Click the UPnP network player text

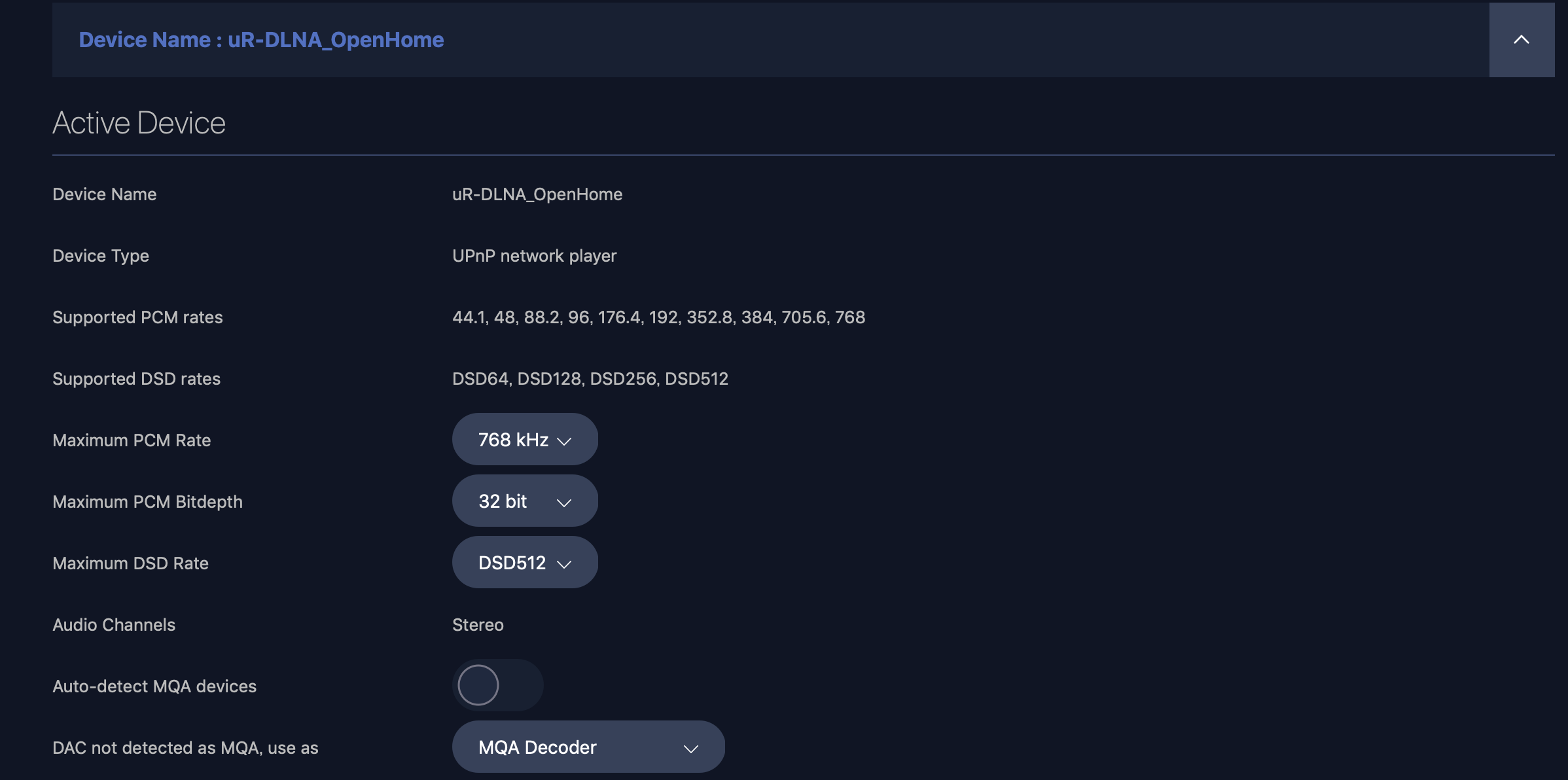click(x=534, y=256)
